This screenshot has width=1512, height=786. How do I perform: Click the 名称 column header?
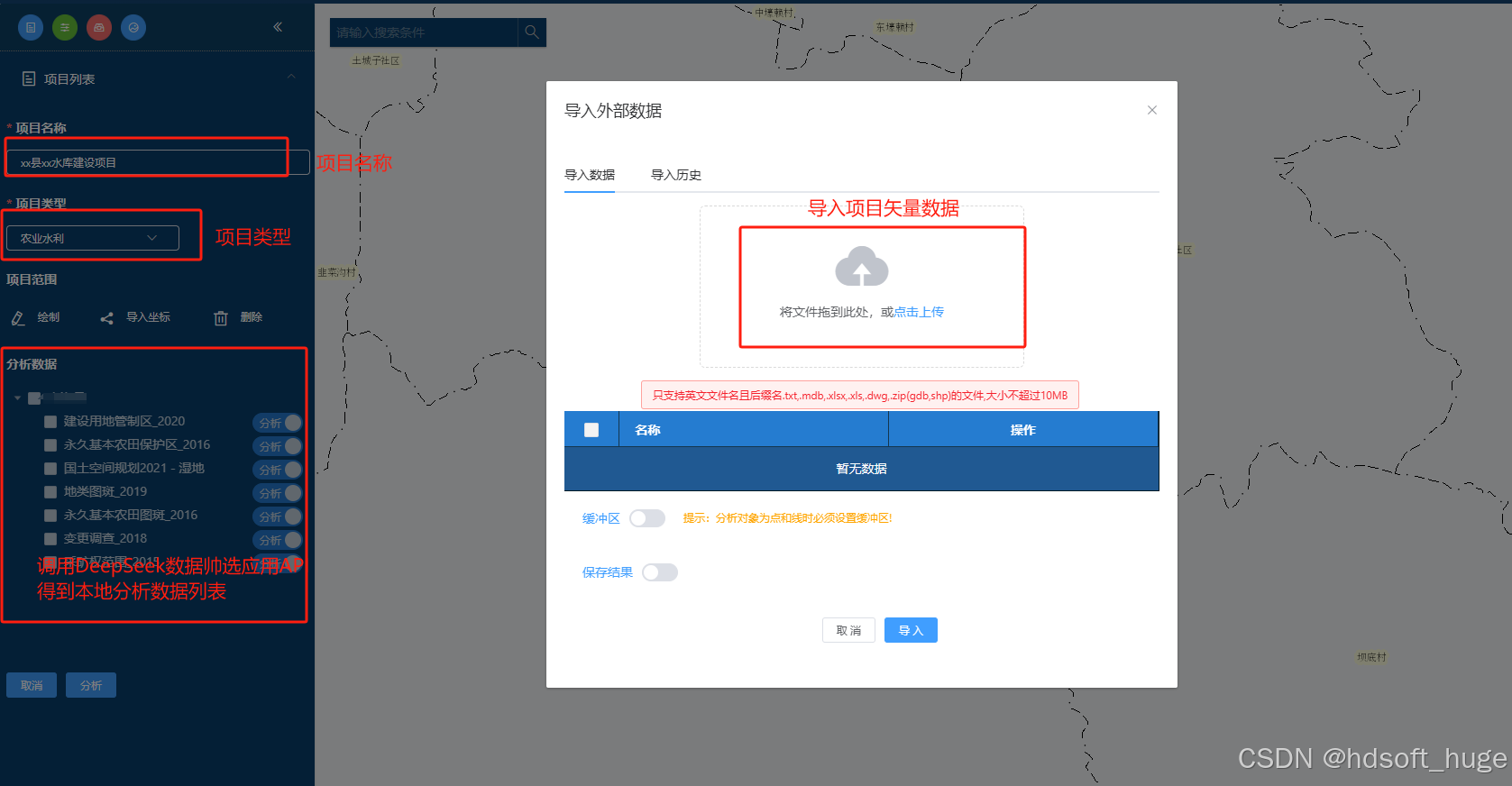click(x=754, y=430)
